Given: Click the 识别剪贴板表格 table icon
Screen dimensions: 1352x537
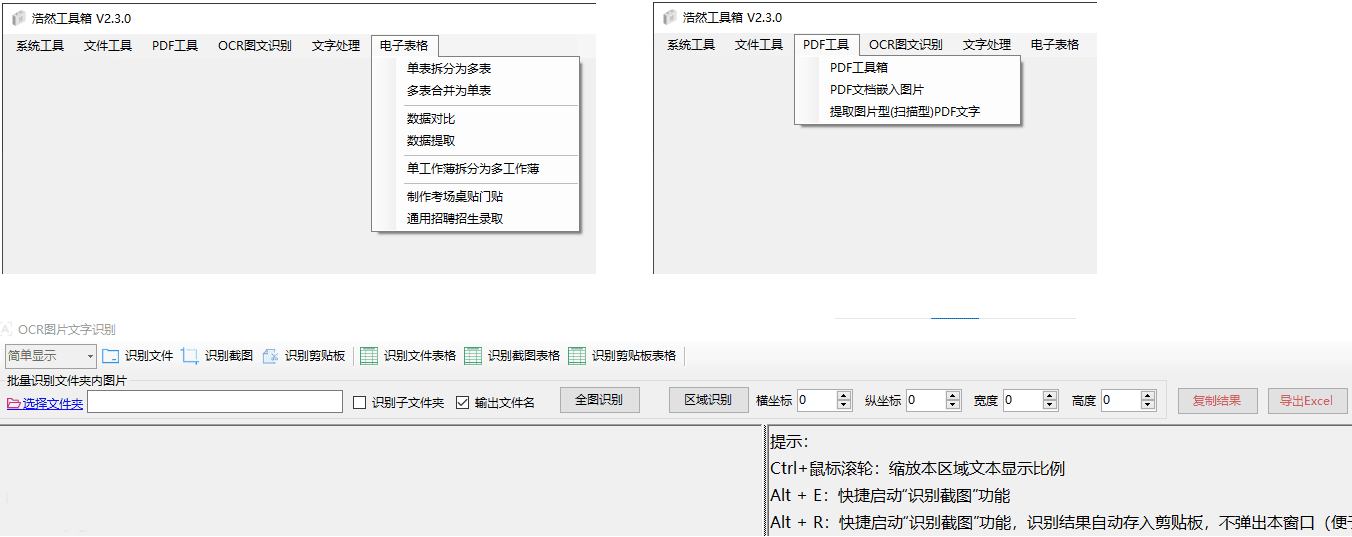Looking at the screenshot, I should tap(577, 356).
